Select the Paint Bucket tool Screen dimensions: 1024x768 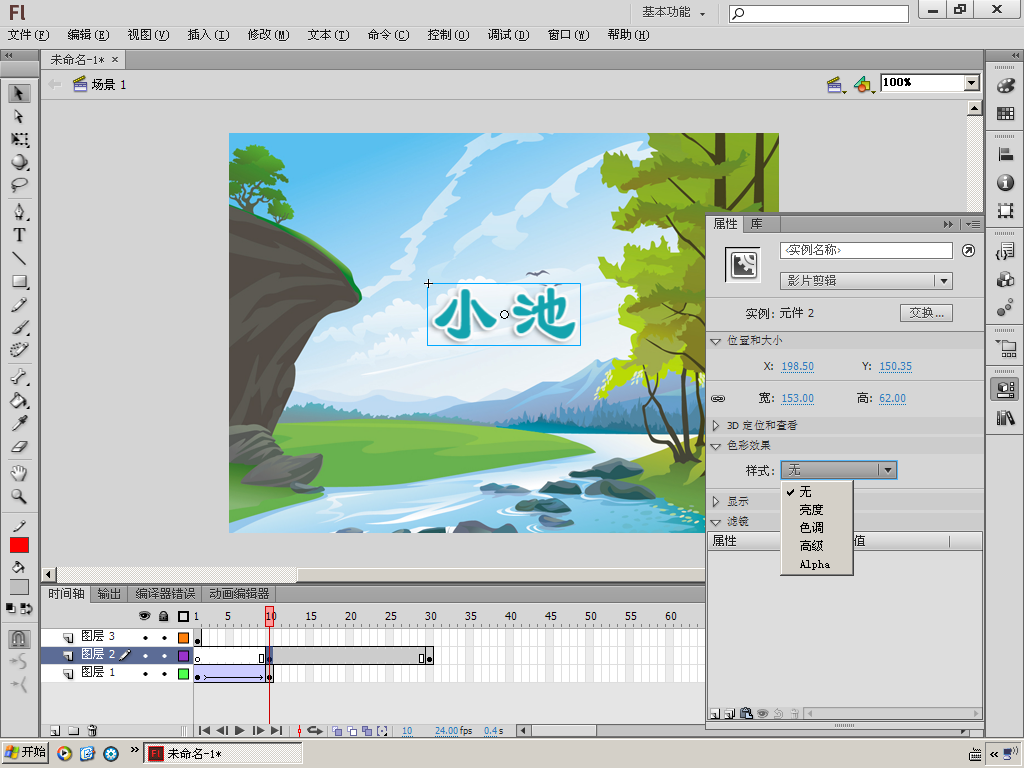click(x=19, y=400)
